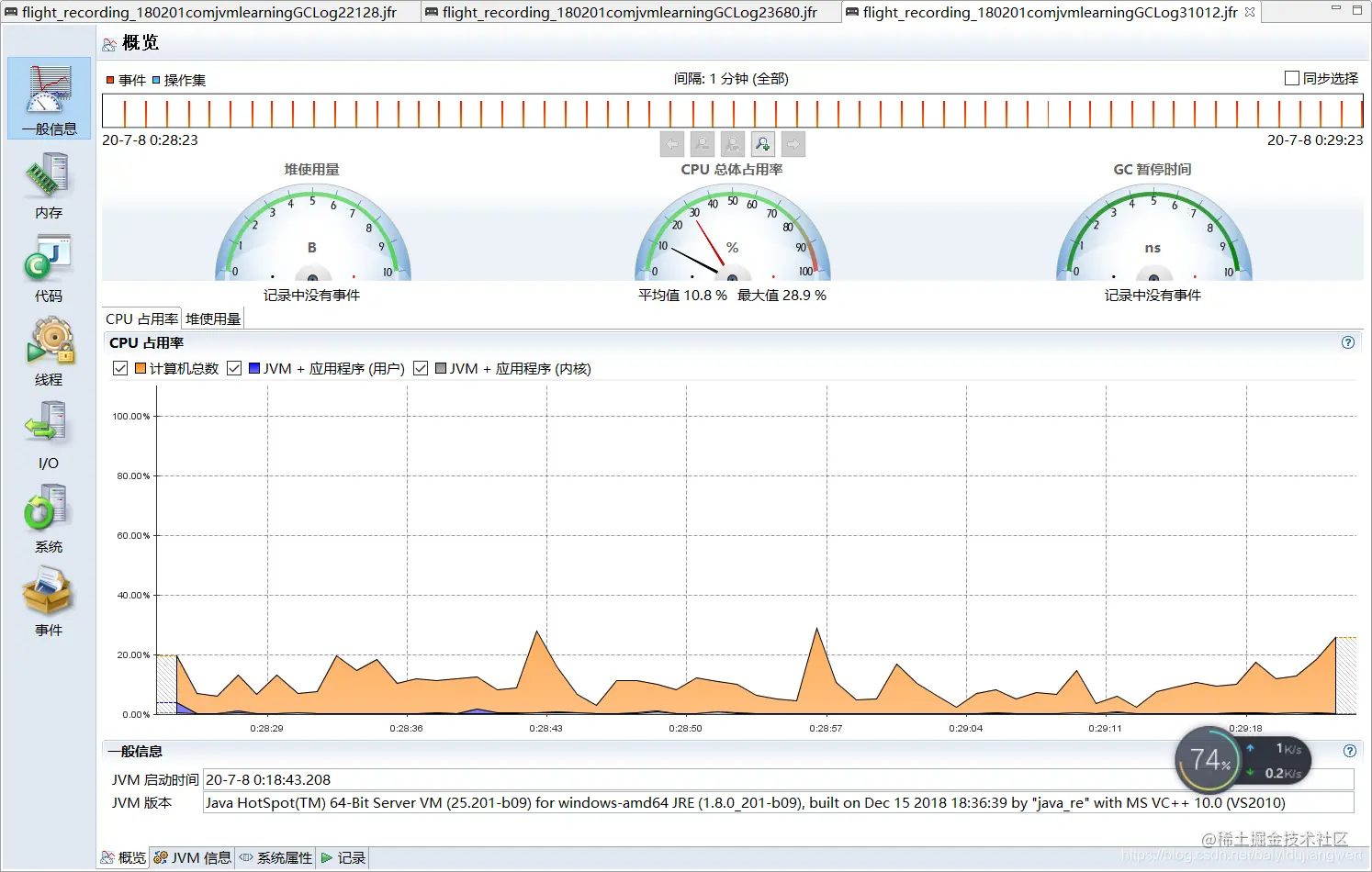Open the 系统 system section

pyautogui.click(x=49, y=520)
